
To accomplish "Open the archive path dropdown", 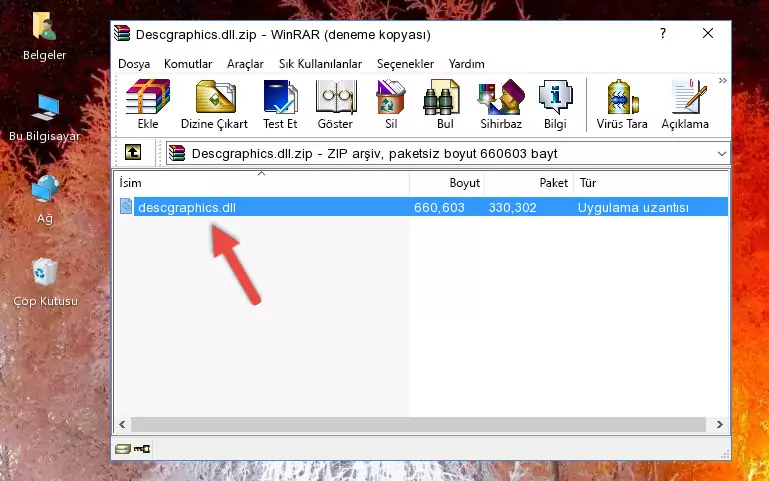I will coord(721,153).
